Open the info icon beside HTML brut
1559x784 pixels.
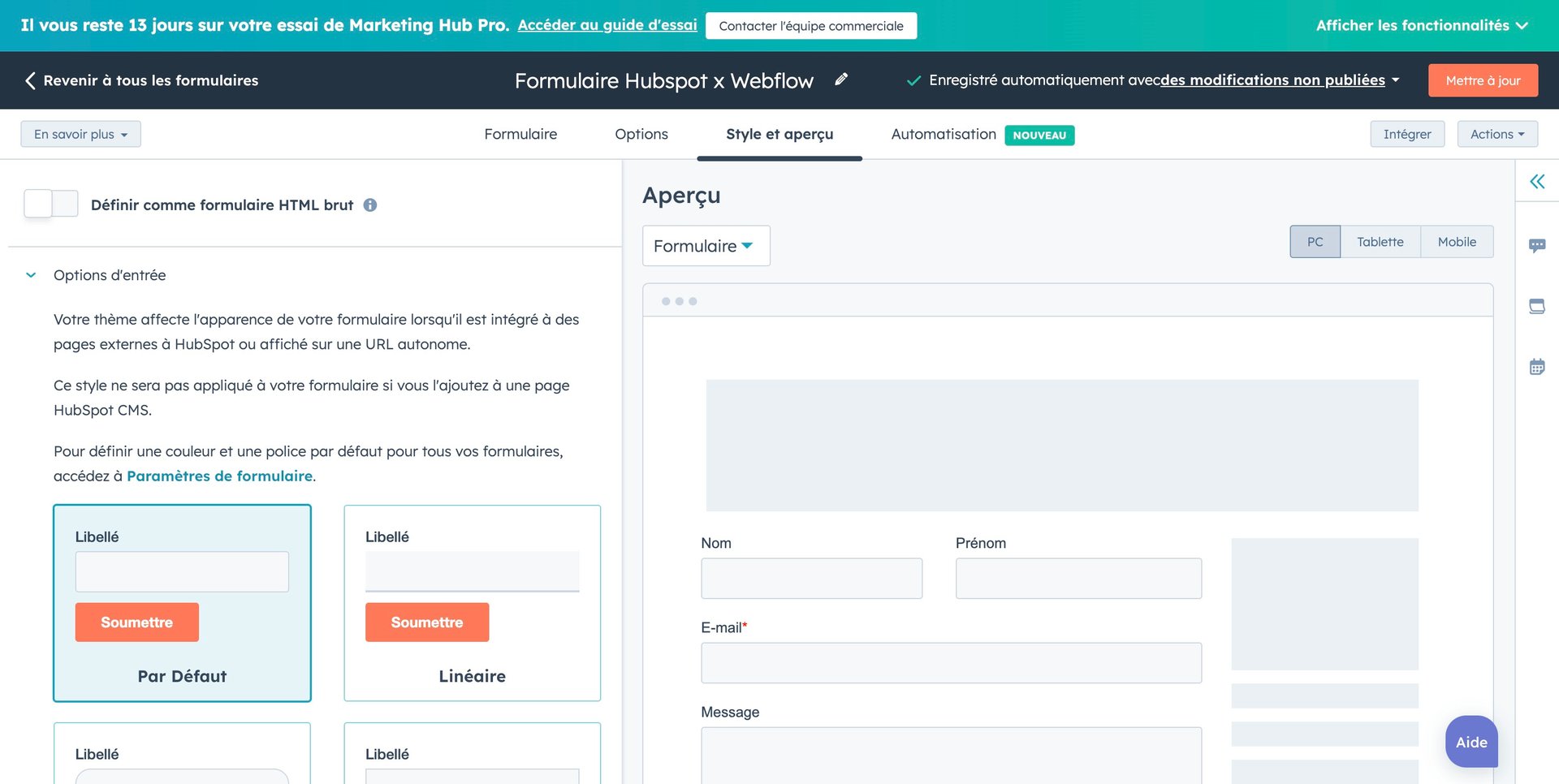370,205
